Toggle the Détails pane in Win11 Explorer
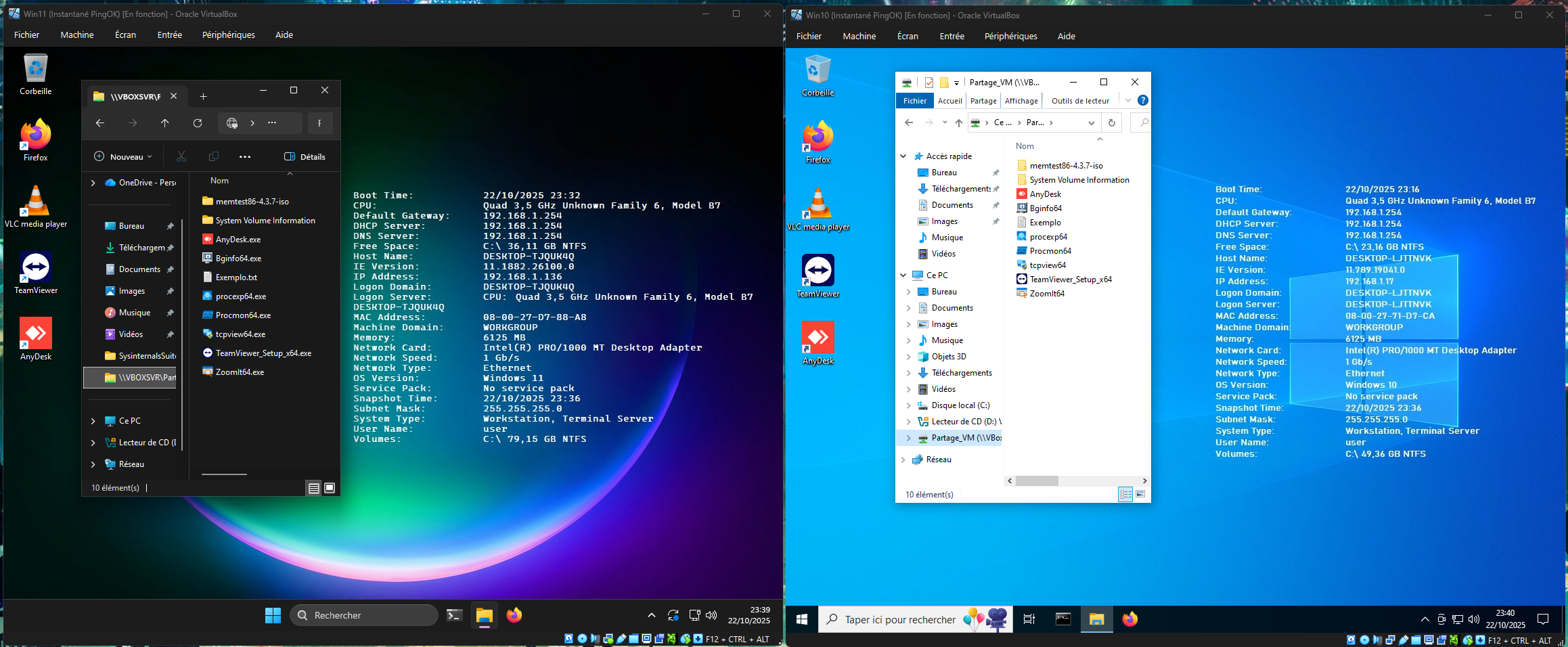This screenshot has height=647, width=1568. (305, 156)
